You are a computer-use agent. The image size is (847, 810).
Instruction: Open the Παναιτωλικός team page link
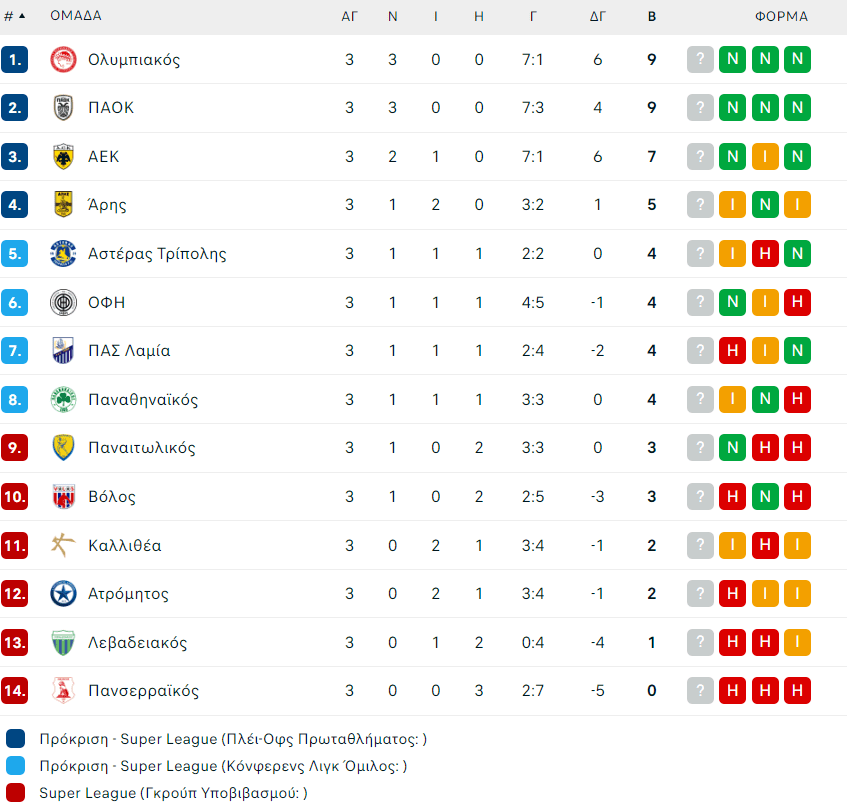click(141, 448)
